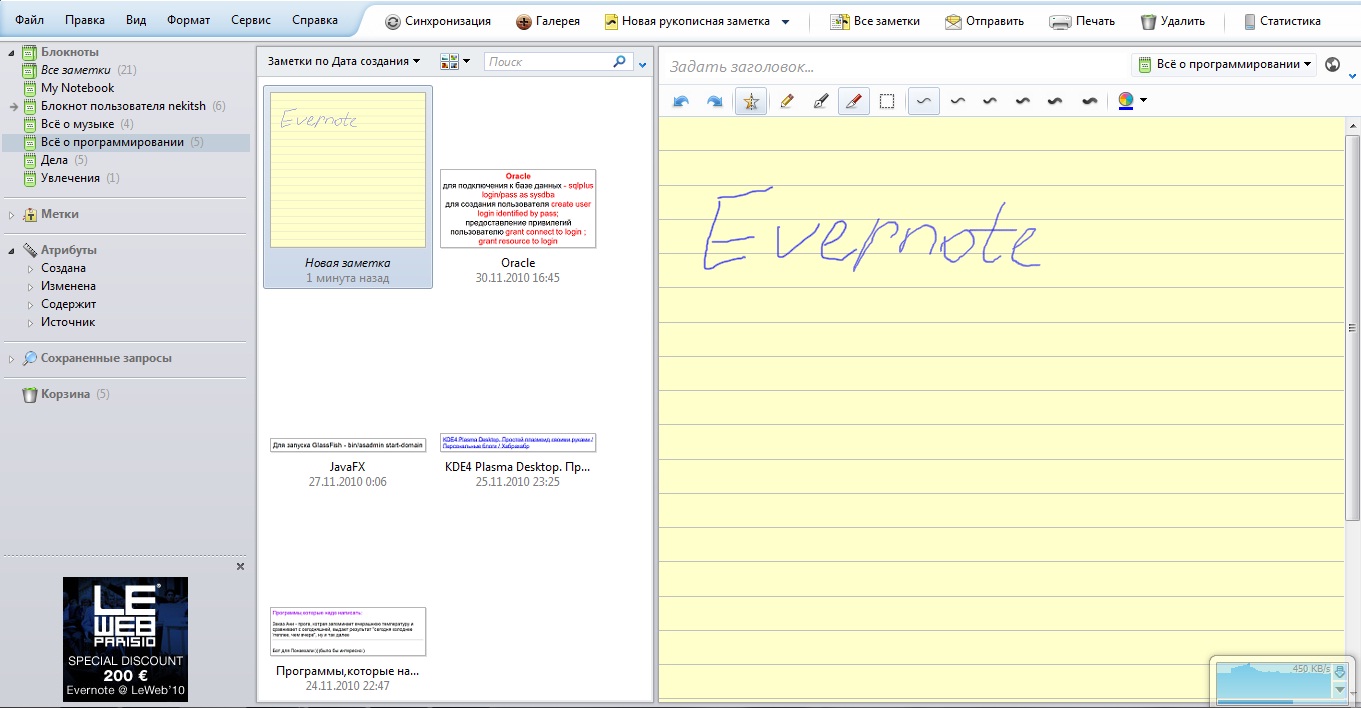This screenshot has width=1361, height=708.
Task: Open the Формат menu
Action: (189, 20)
